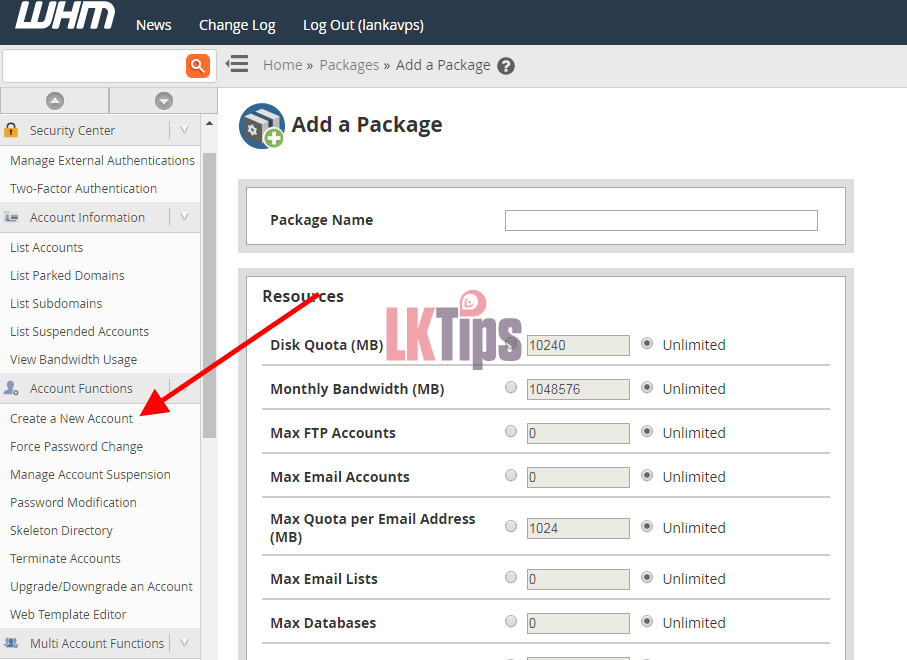This screenshot has width=907, height=660.
Task: Click the orange search magnifier button
Action: click(x=198, y=66)
